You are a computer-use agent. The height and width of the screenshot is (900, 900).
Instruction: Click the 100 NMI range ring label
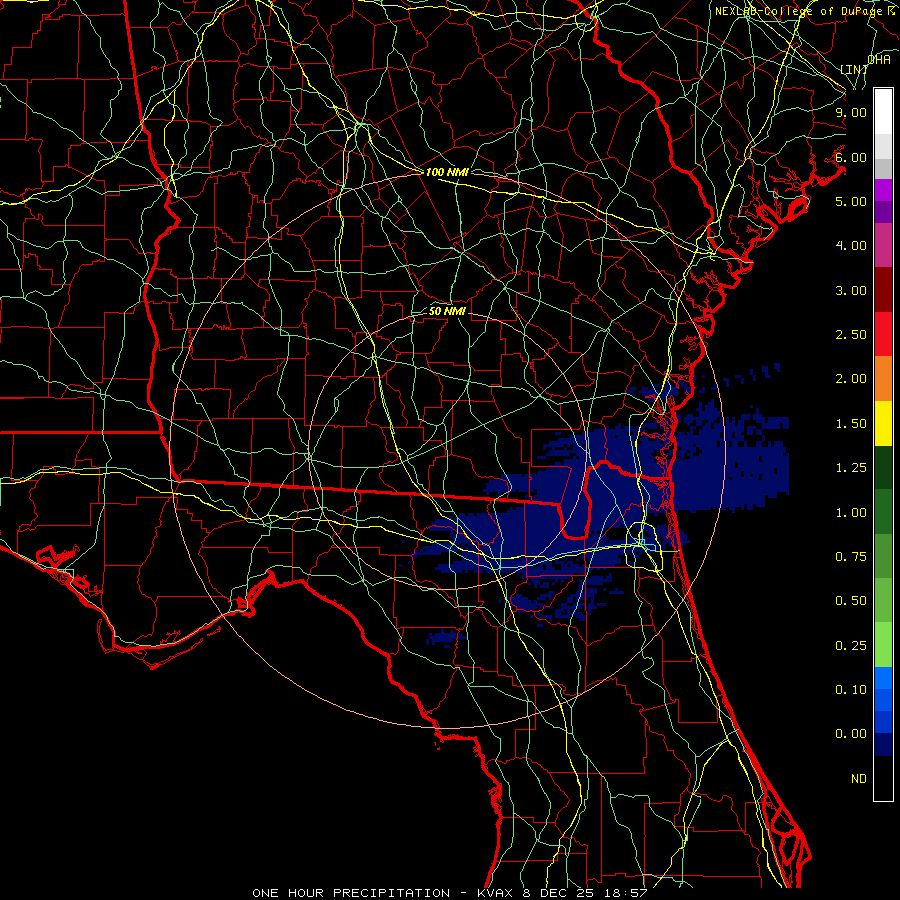[447, 172]
